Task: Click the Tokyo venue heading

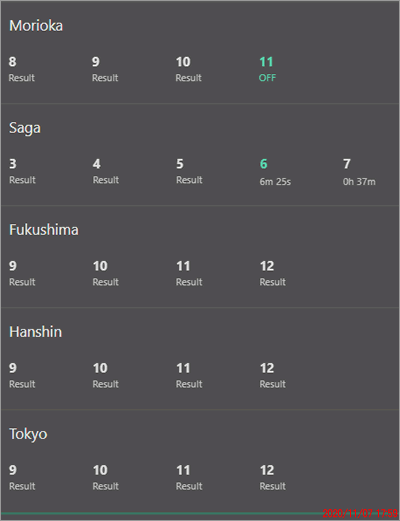Action: pyautogui.click(x=28, y=434)
